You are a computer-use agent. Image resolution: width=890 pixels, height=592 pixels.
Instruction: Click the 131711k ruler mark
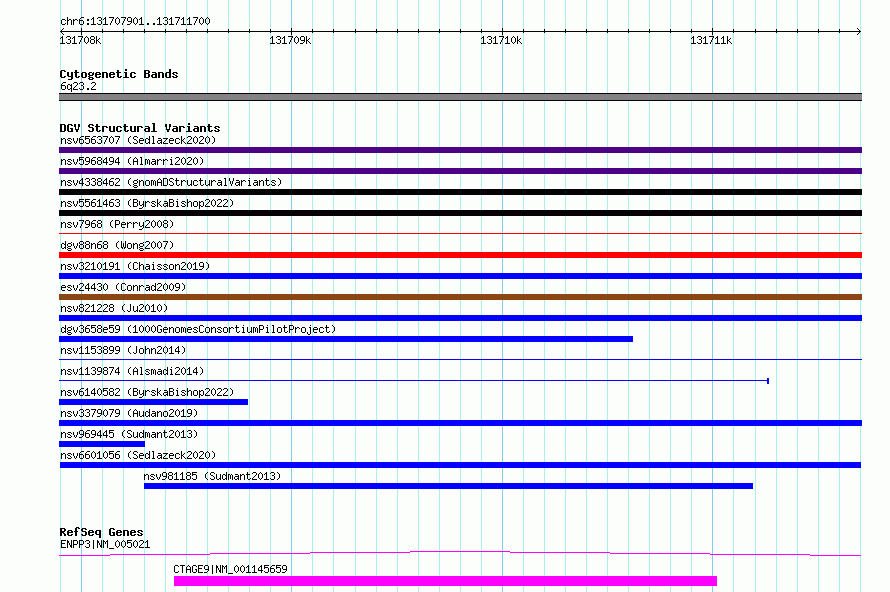click(711, 40)
